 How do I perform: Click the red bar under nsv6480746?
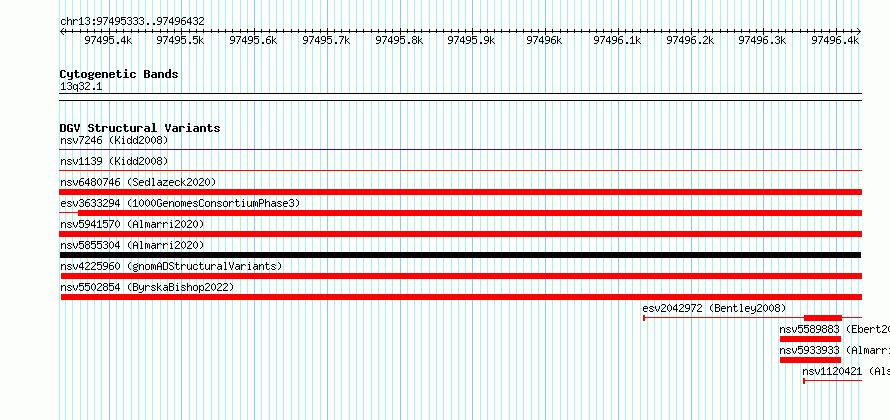pos(461,192)
